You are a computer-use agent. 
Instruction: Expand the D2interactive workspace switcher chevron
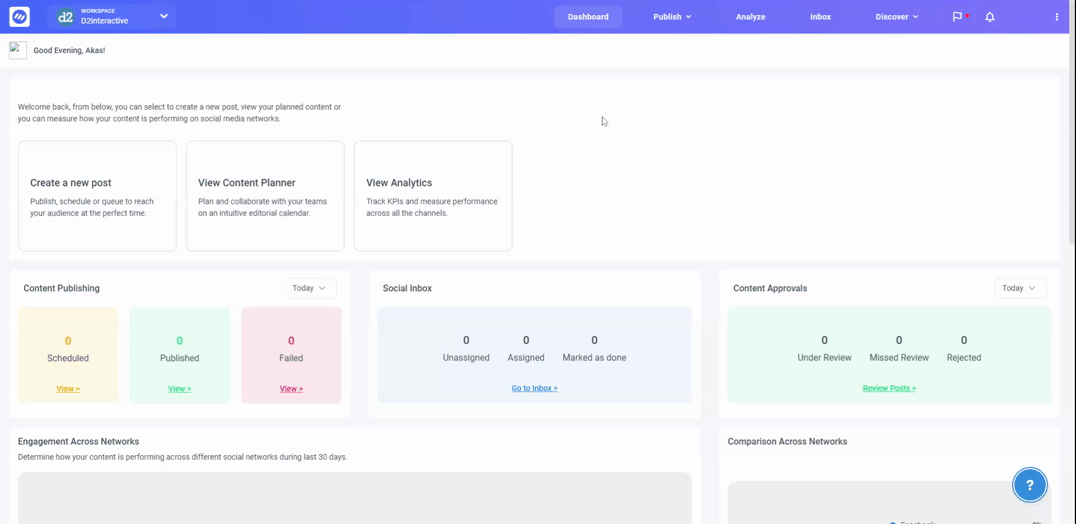(164, 16)
